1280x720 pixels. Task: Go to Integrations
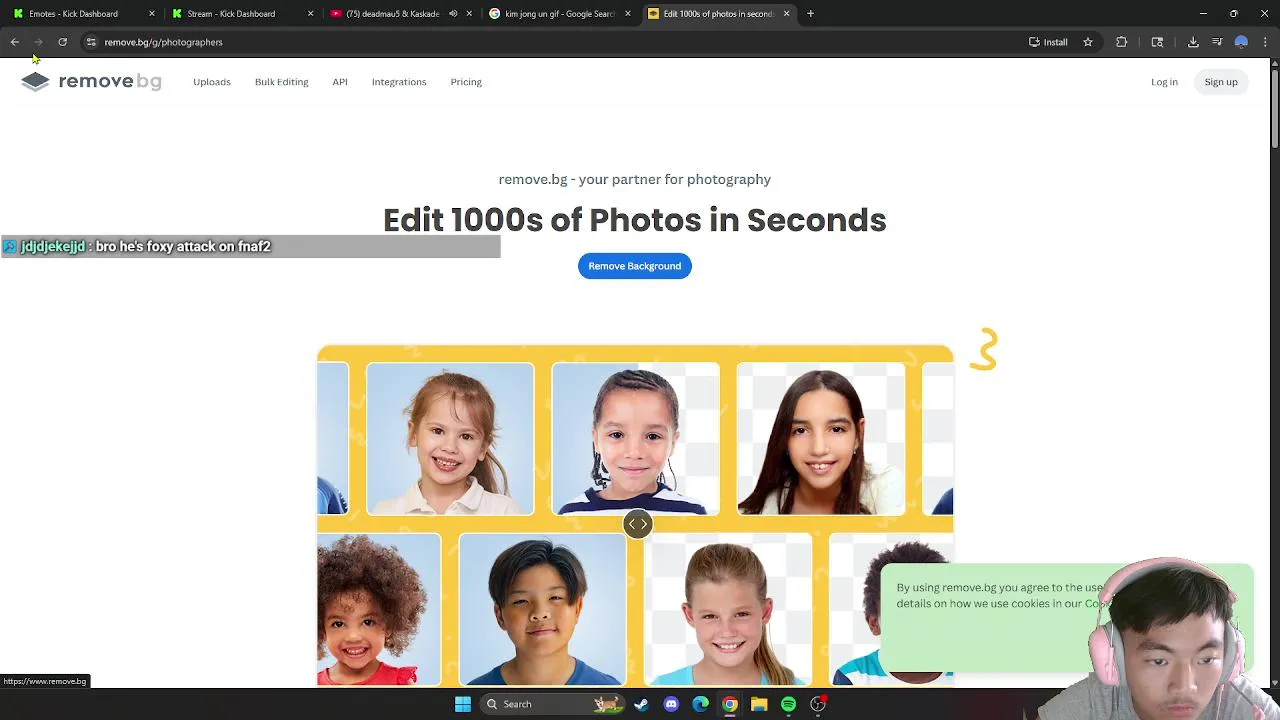click(x=399, y=82)
